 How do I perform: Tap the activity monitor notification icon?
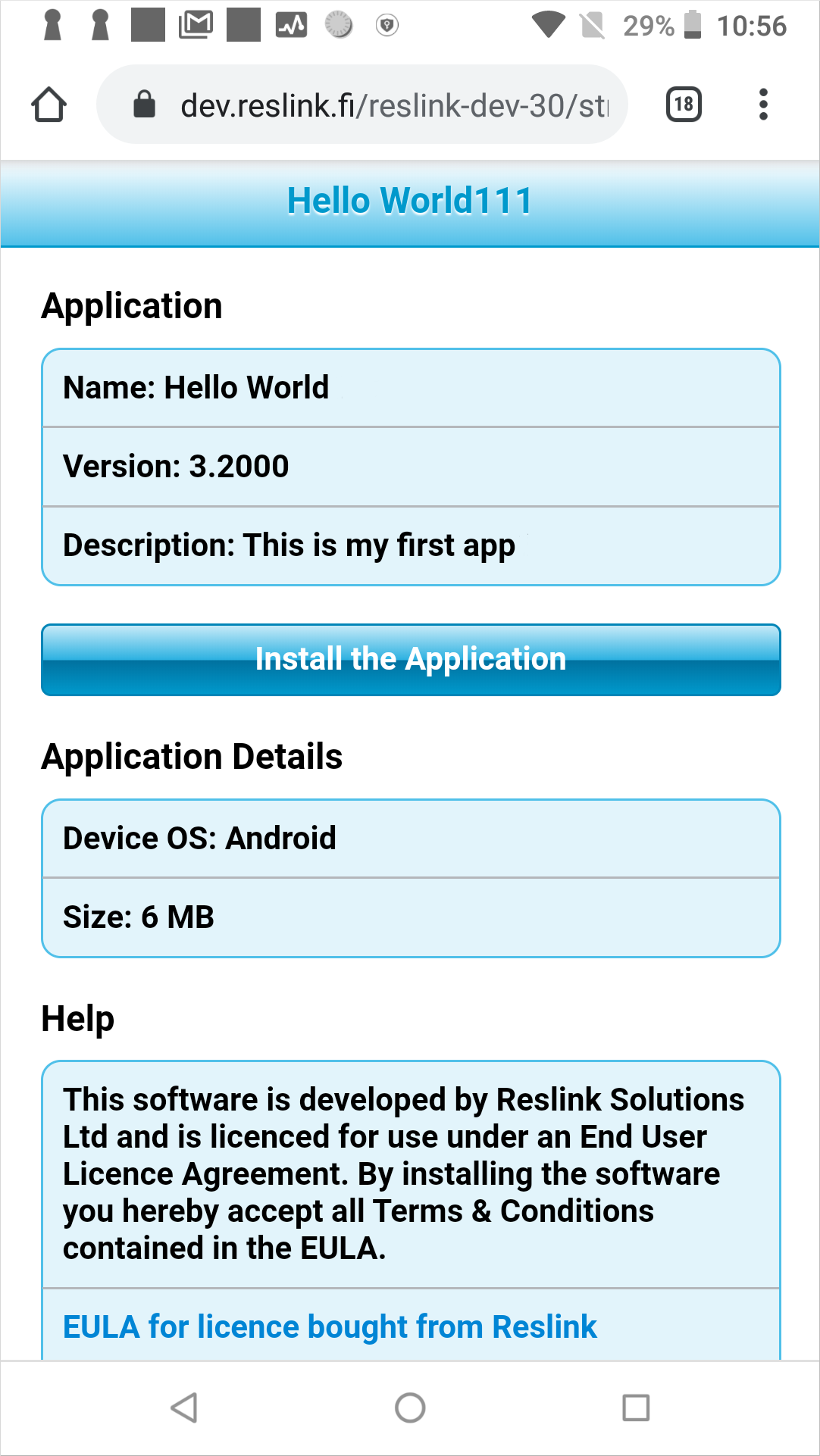(x=291, y=25)
